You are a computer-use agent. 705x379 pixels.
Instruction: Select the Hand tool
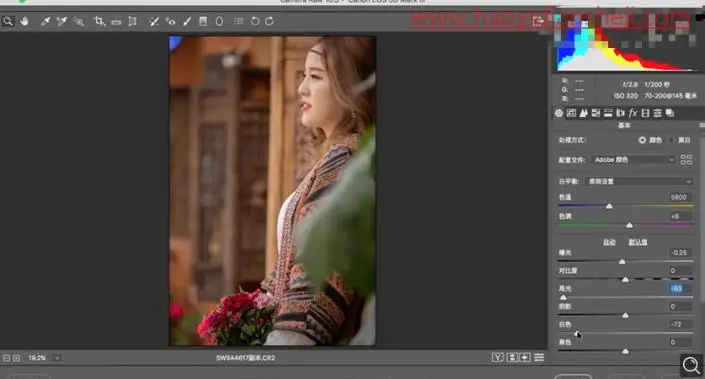(x=24, y=21)
